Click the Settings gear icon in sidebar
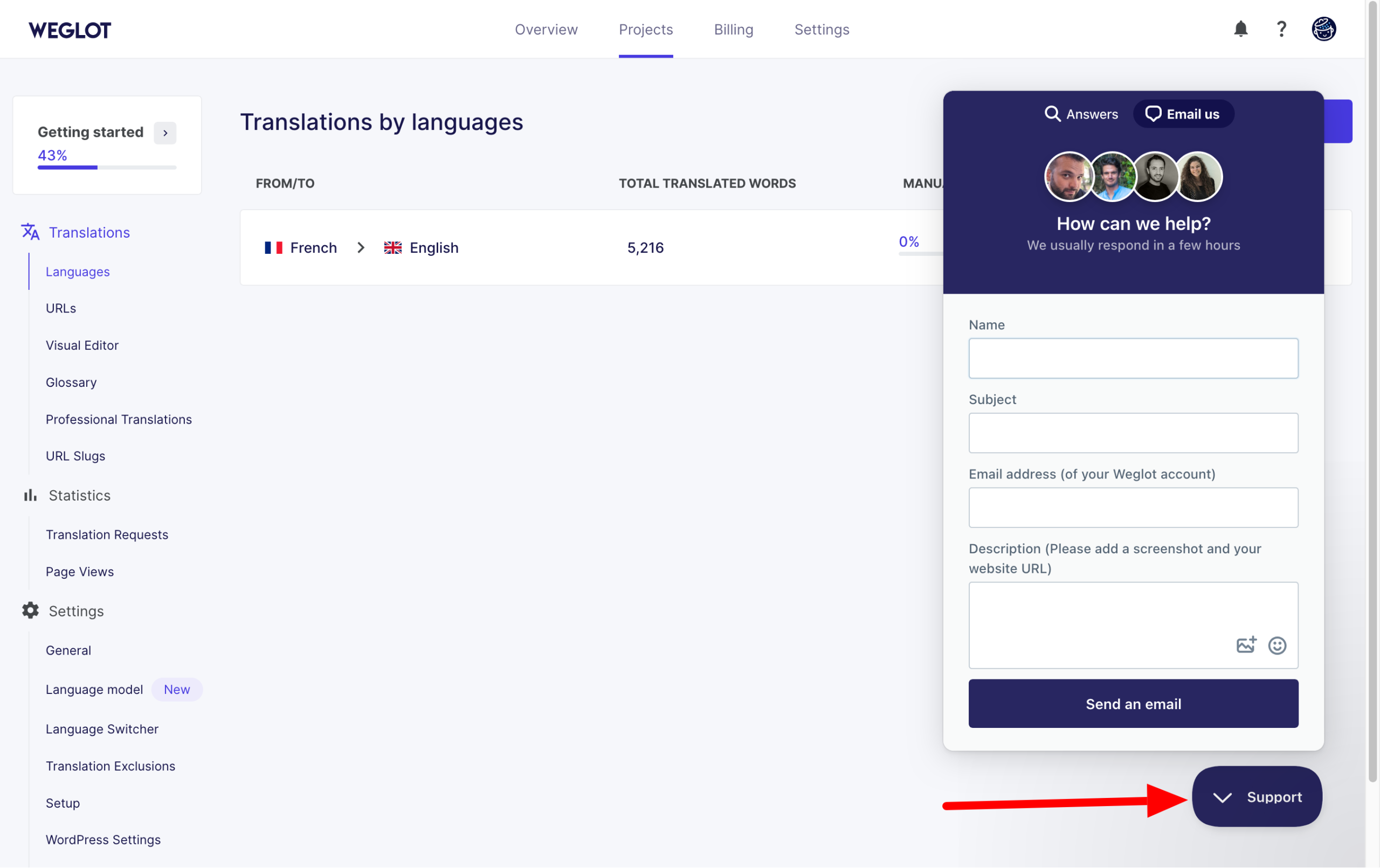Screen dimensions: 1380x868 (x=30, y=610)
